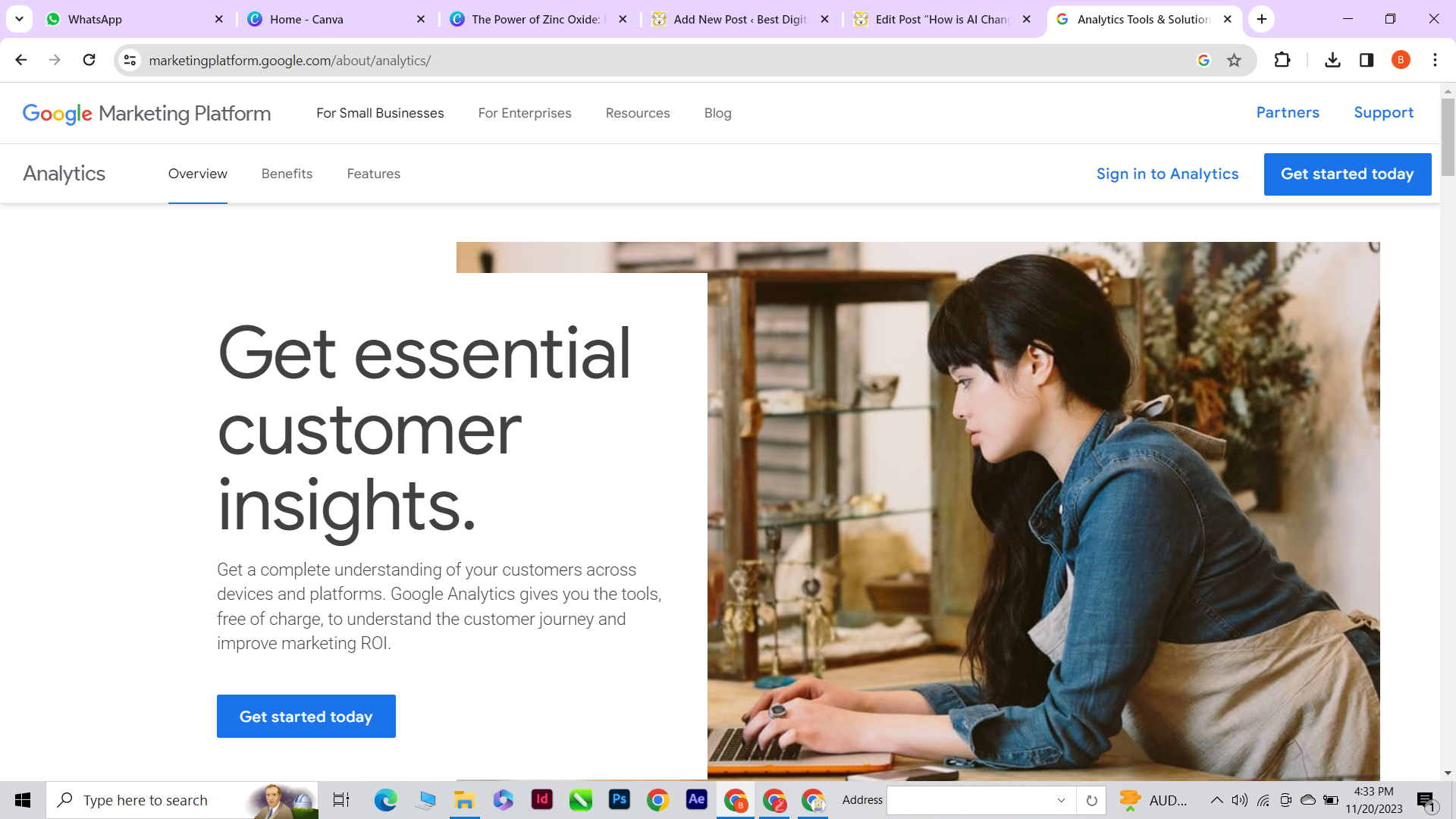Open the tab search dropdown arrow
The image size is (1456, 819).
tap(19, 19)
